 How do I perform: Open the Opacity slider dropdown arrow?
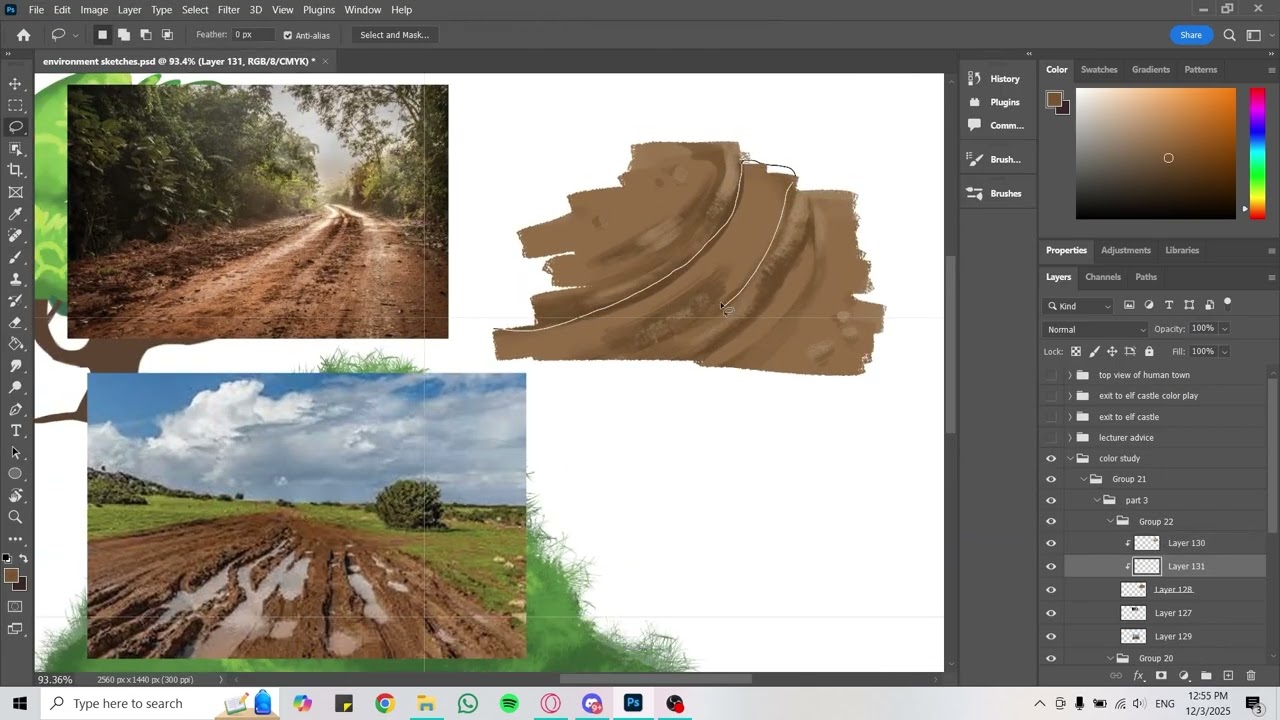(1224, 329)
